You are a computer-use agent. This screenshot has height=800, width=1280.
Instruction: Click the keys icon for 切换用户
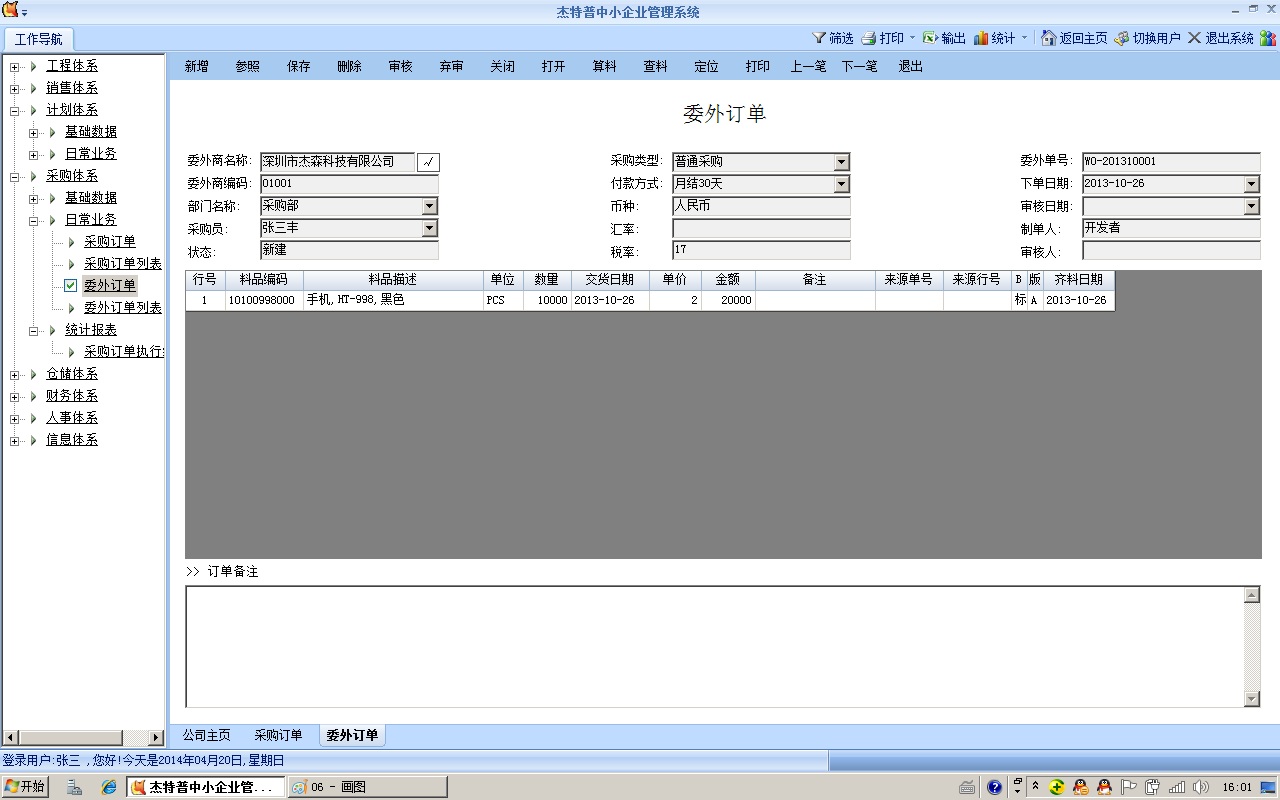point(1122,38)
